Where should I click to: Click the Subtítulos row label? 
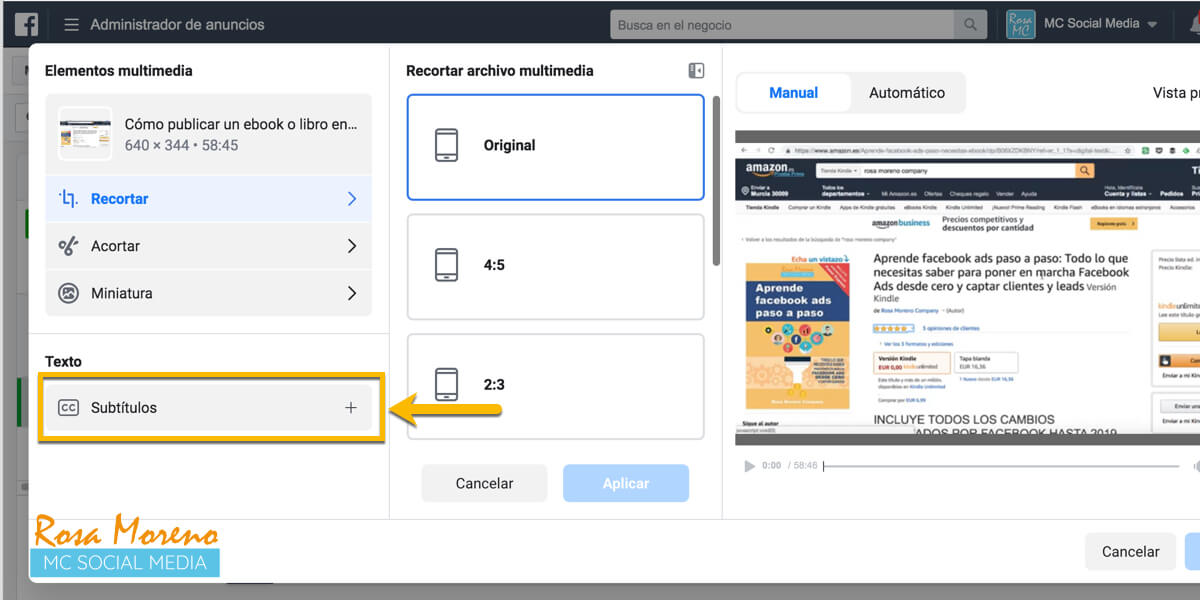124,408
